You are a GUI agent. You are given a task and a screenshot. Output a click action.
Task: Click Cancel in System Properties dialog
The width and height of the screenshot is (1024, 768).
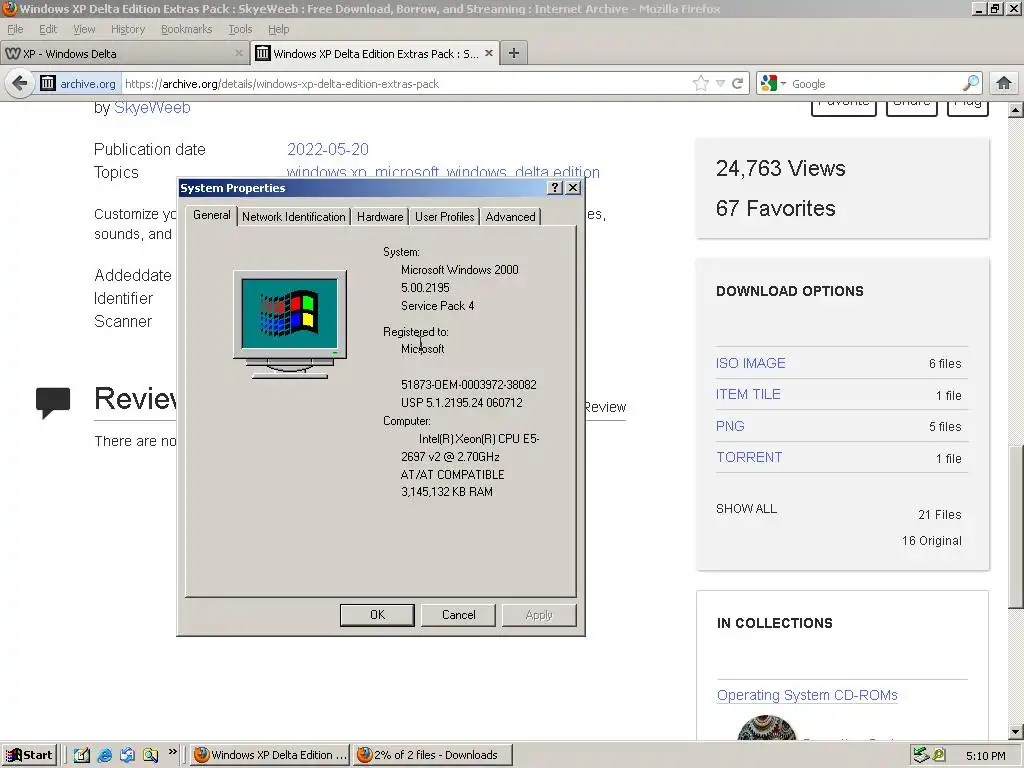pos(458,615)
